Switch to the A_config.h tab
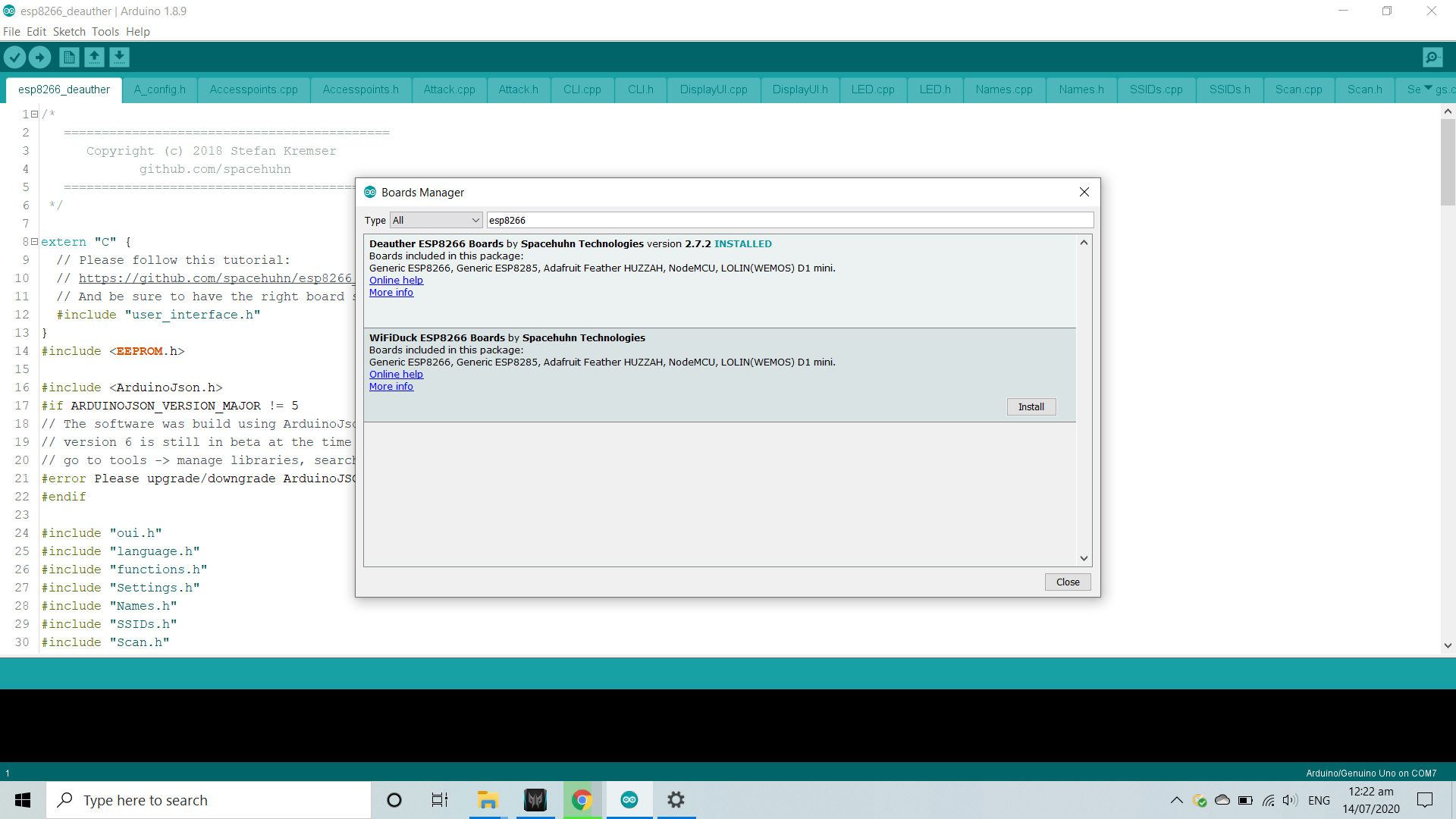 (x=159, y=89)
